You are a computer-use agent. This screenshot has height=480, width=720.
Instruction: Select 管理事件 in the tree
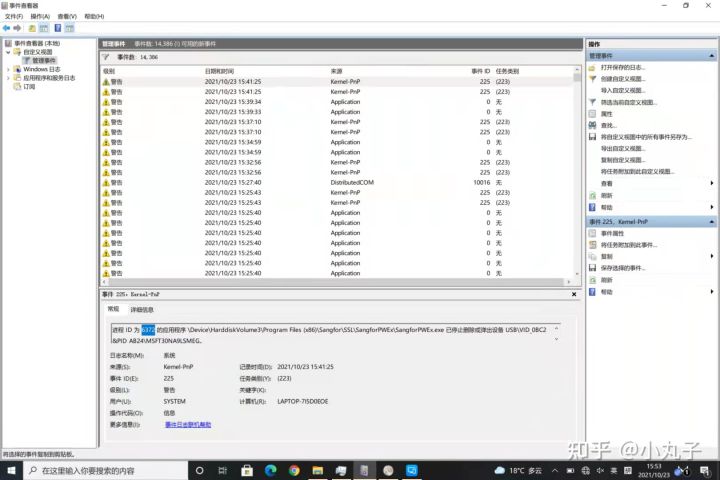pos(44,61)
